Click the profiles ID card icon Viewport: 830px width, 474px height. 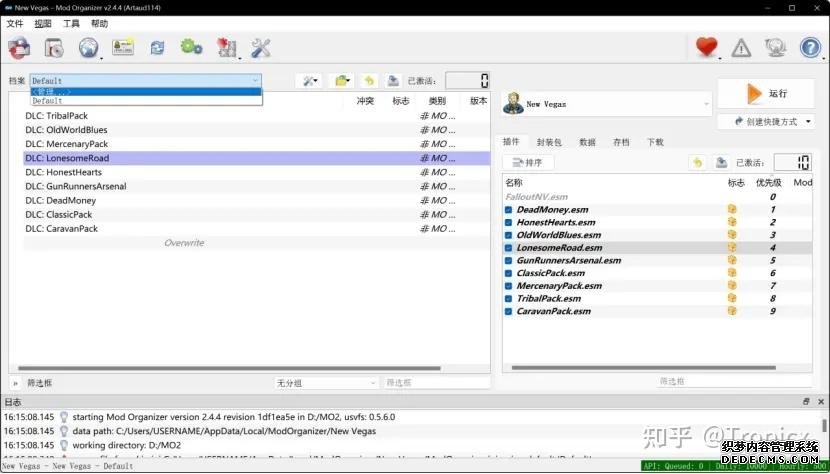[123, 47]
